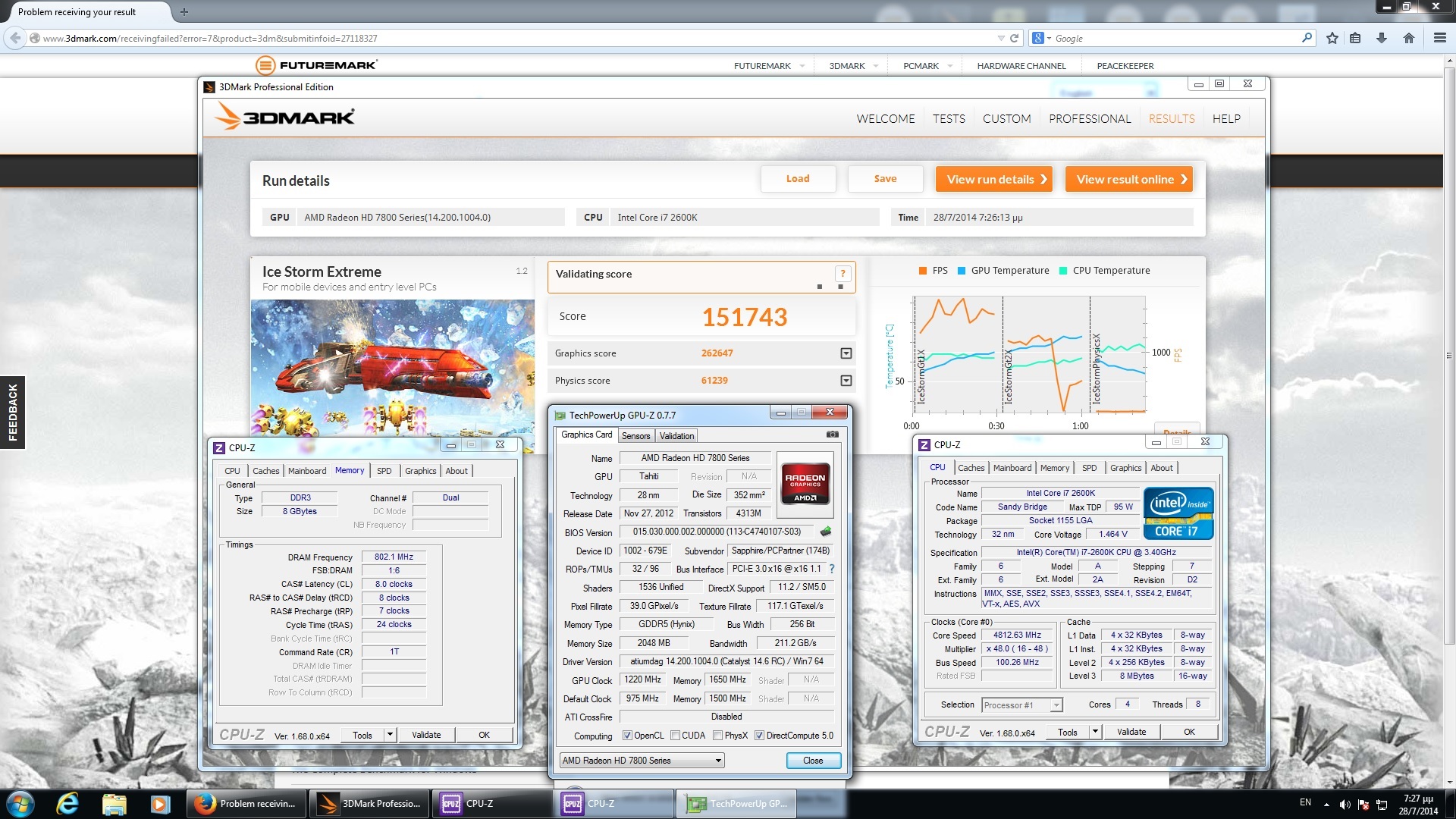
Task: Click OK in the right CPU-Z window
Action: [x=1189, y=732]
